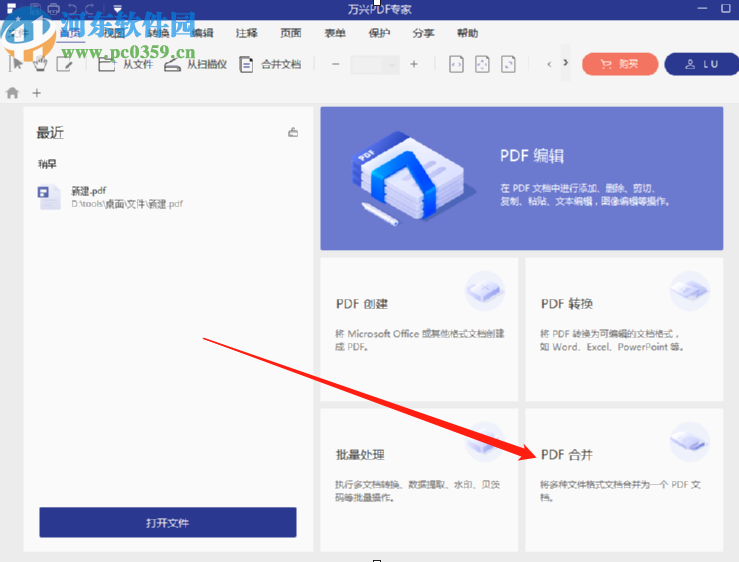Open the zoom level dropdown
The width and height of the screenshot is (739, 562).
click(392, 65)
